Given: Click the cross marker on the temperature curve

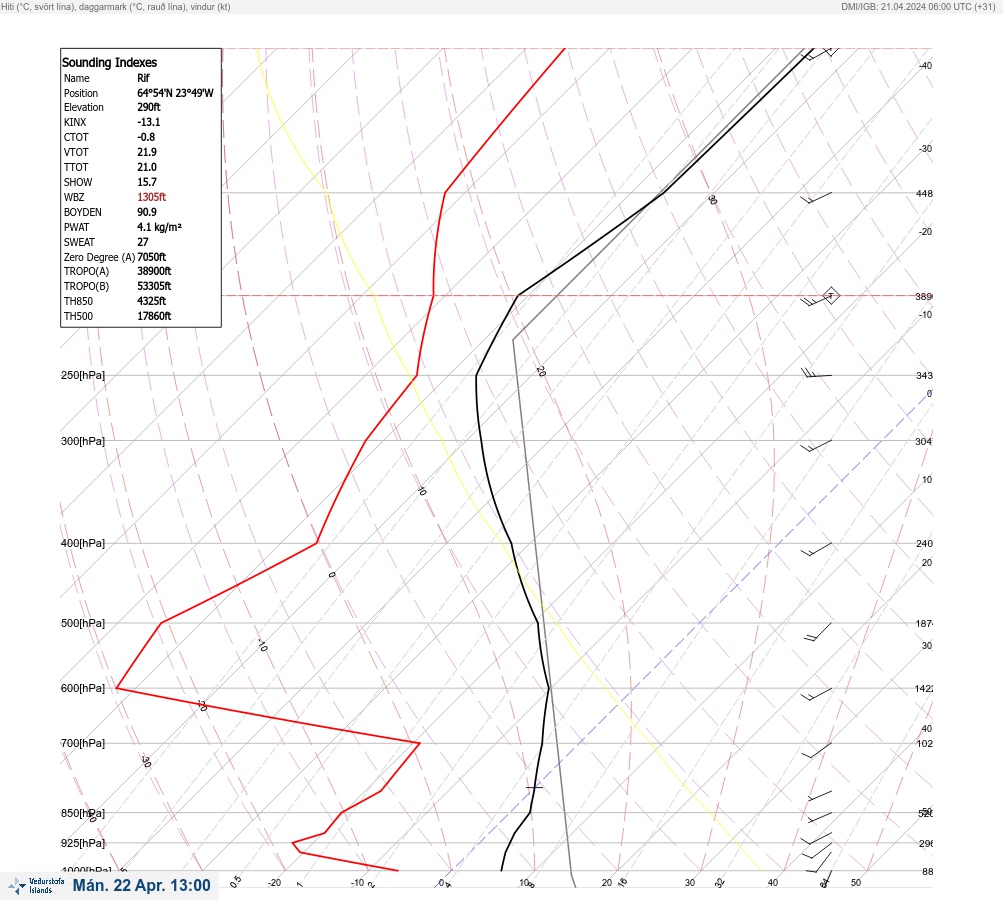Looking at the screenshot, I should 534,787.
